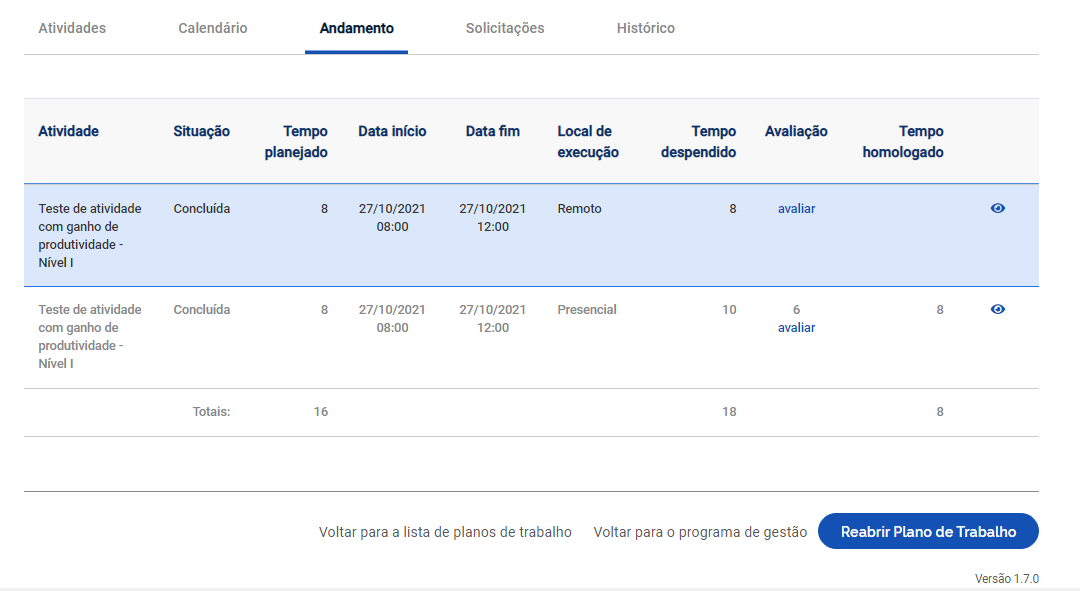
Task: Click the Atividade column header
Action: [68, 131]
